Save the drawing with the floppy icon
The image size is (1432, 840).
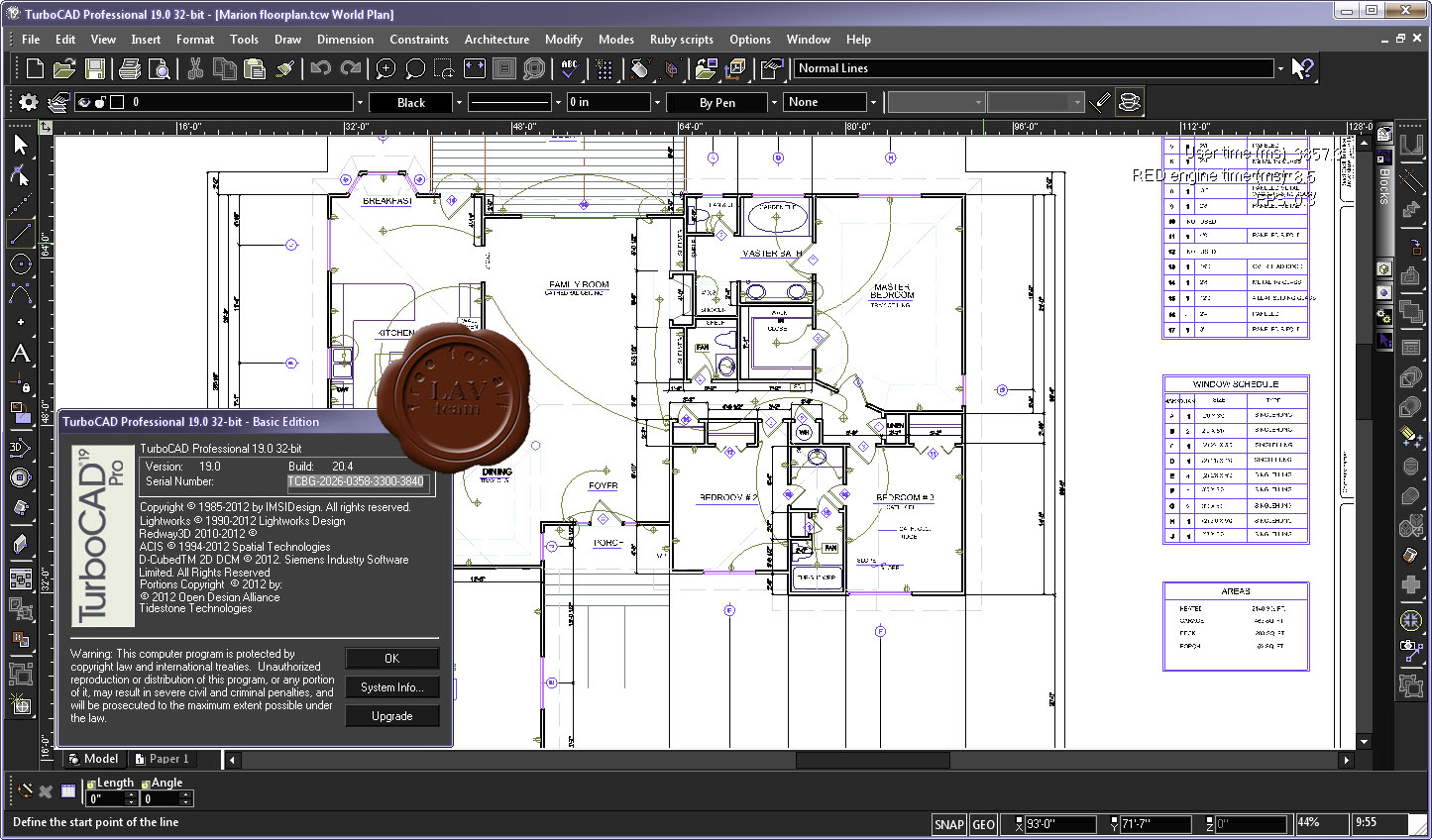pyautogui.click(x=95, y=68)
